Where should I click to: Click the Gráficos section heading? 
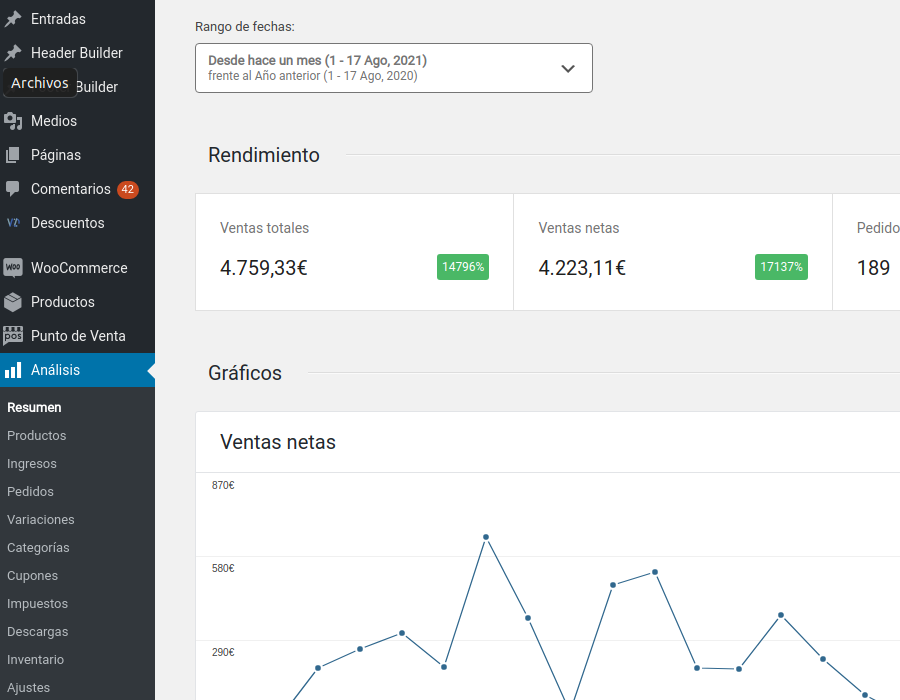(x=245, y=373)
